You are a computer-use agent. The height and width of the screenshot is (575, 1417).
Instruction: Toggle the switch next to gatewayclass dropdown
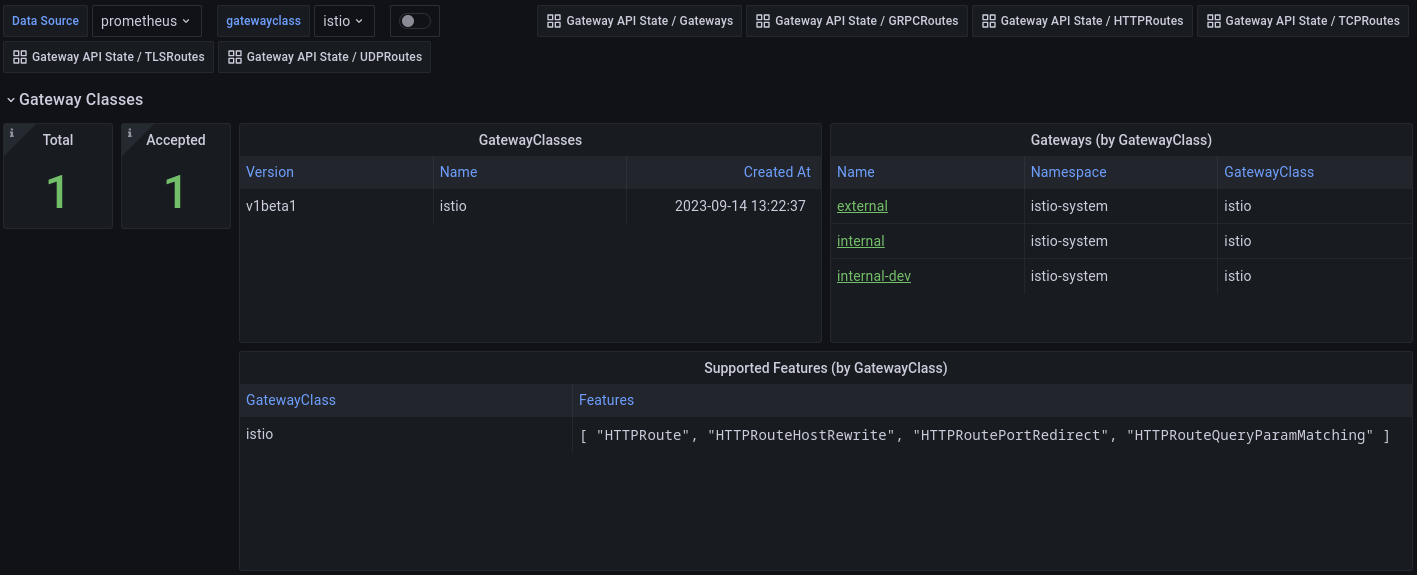point(414,21)
